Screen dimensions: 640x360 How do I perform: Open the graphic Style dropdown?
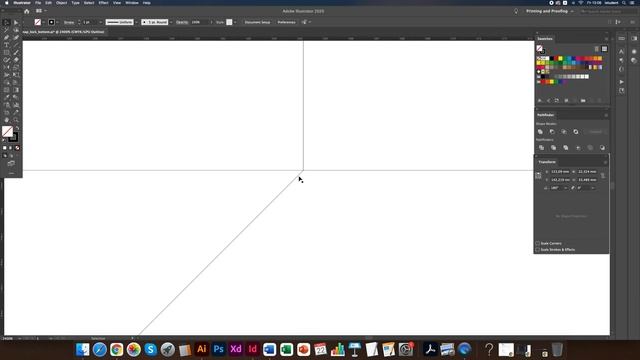click(235, 22)
